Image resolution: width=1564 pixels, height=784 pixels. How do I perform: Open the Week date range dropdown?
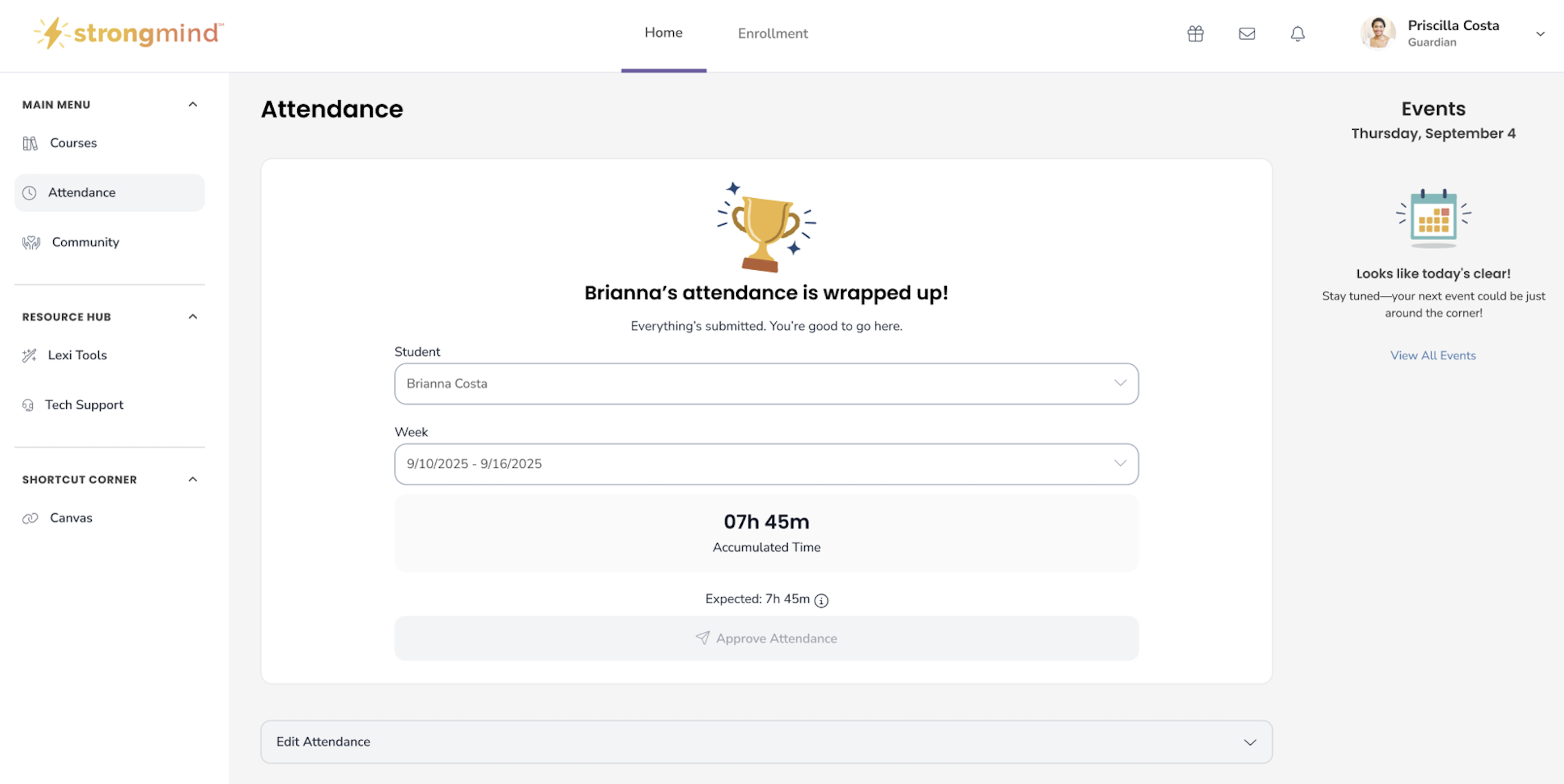[766, 463]
